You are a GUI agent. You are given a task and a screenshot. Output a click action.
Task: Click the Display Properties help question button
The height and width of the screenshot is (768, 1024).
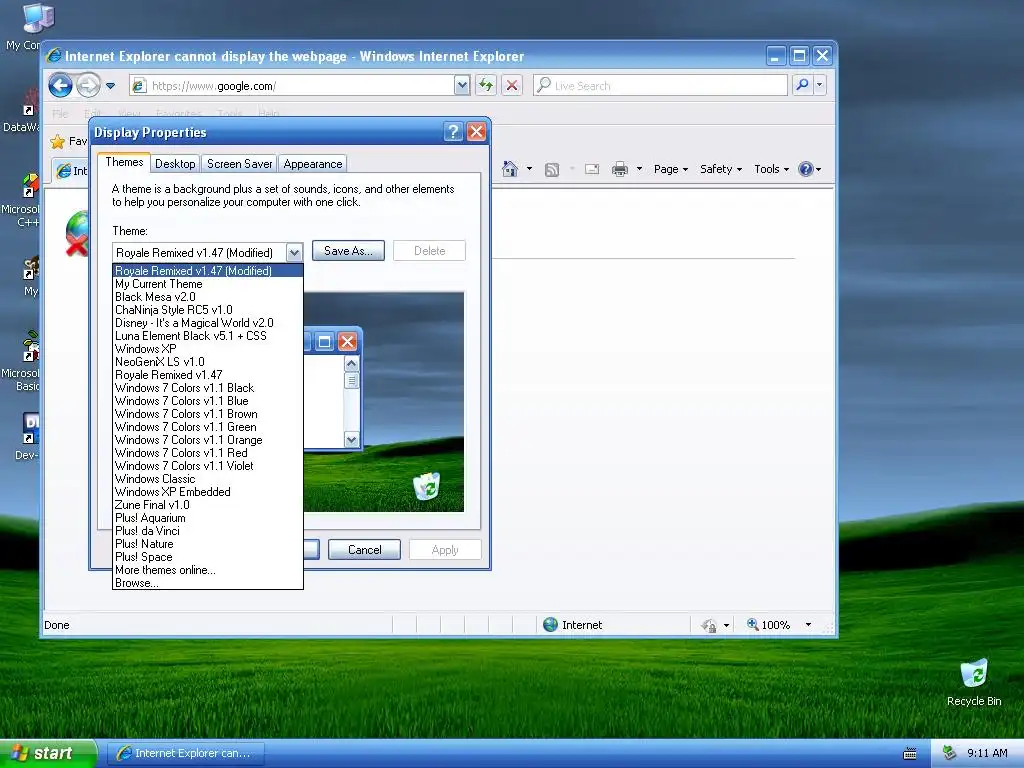pyautogui.click(x=453, y=132)
